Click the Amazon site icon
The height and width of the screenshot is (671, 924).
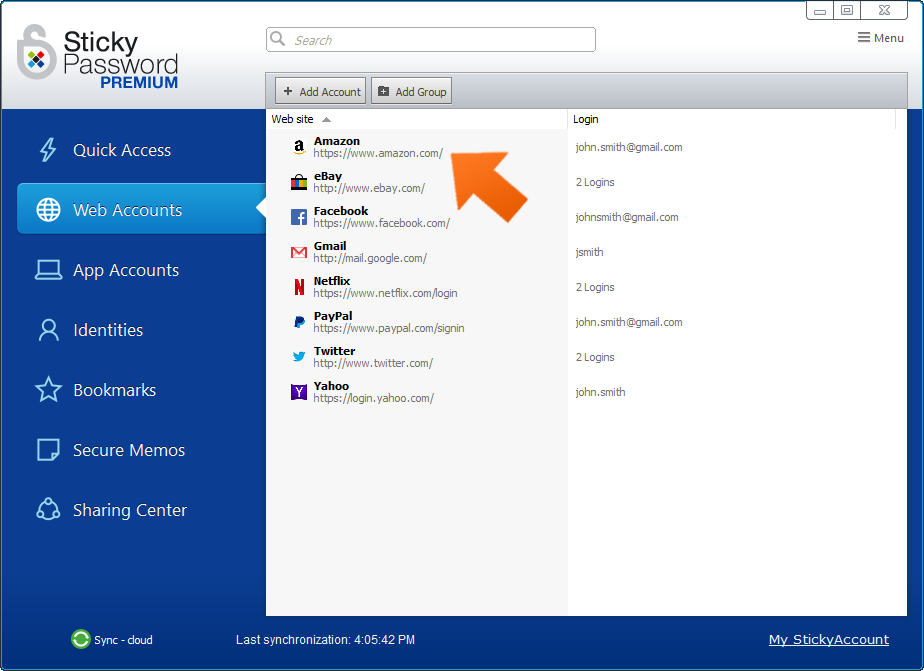point(299,147)
